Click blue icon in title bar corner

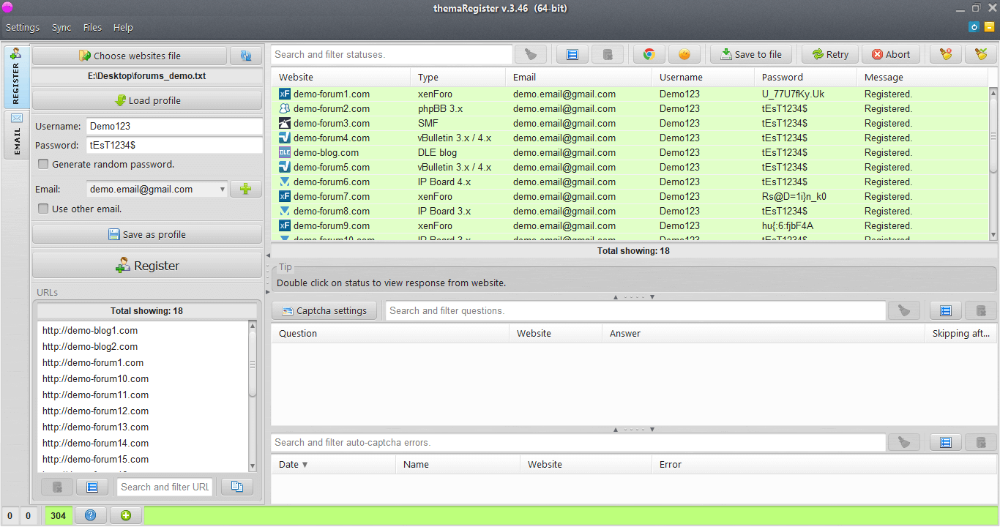[x=974, y=27]
